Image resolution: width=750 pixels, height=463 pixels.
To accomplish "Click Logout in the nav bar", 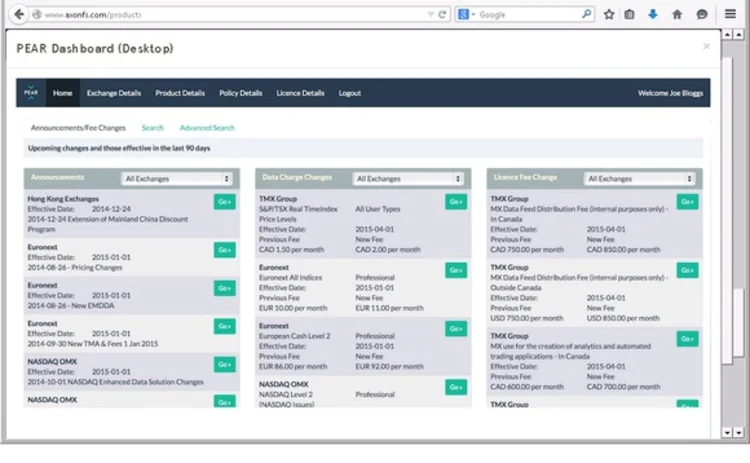I will (x=350, y=93).
